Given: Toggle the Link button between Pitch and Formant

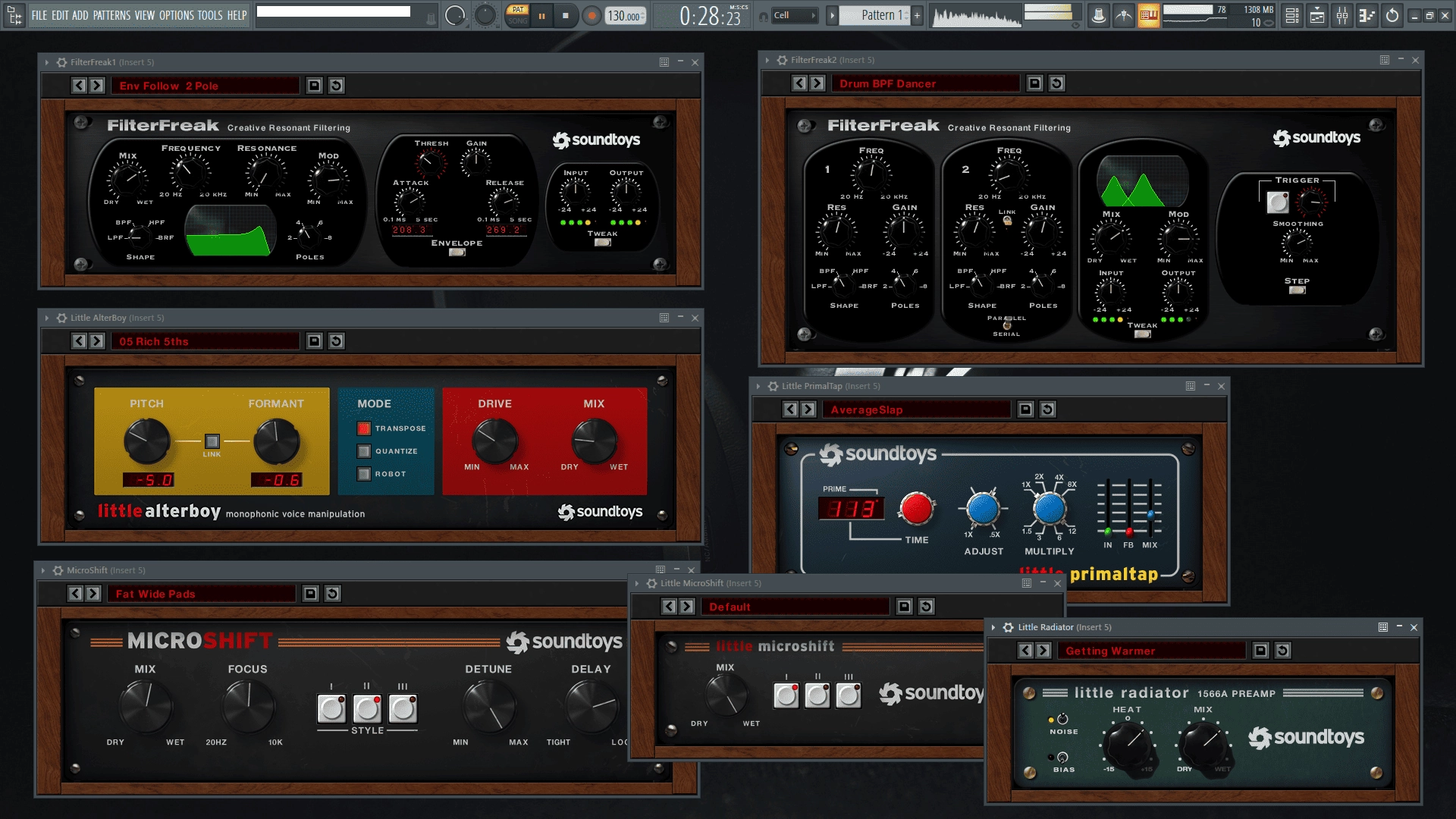Looking at the screenshot, I should tap(212, 441).
